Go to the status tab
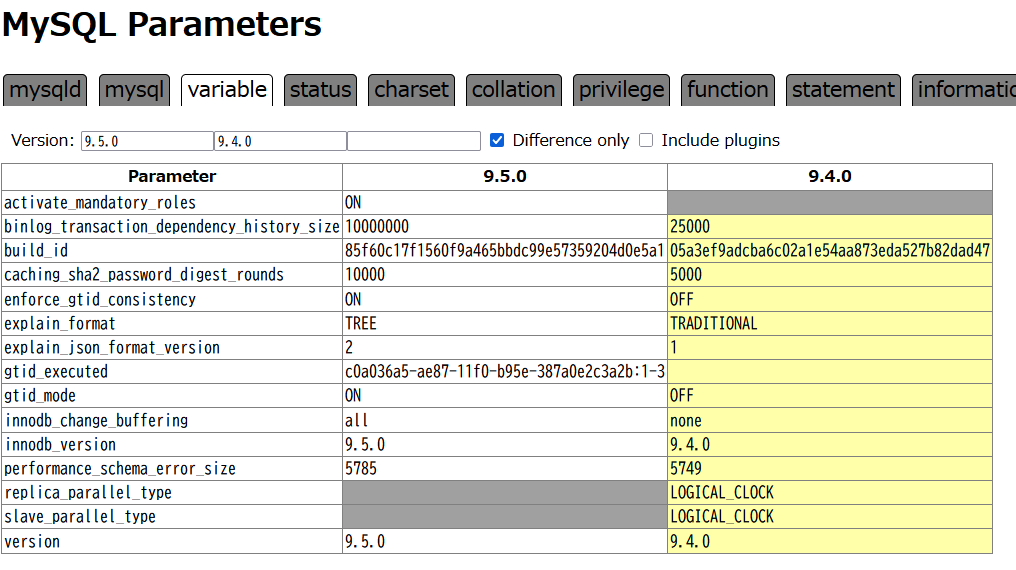The height and width of the screenshot is (570, 1016). click(320, 89)
